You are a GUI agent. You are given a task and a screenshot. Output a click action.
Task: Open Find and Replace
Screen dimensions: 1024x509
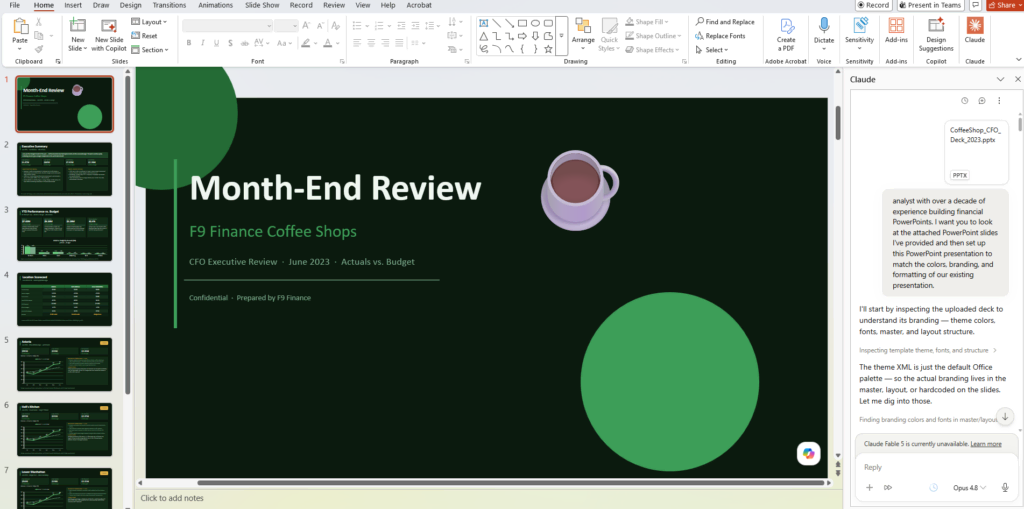(x=725, y=22)
